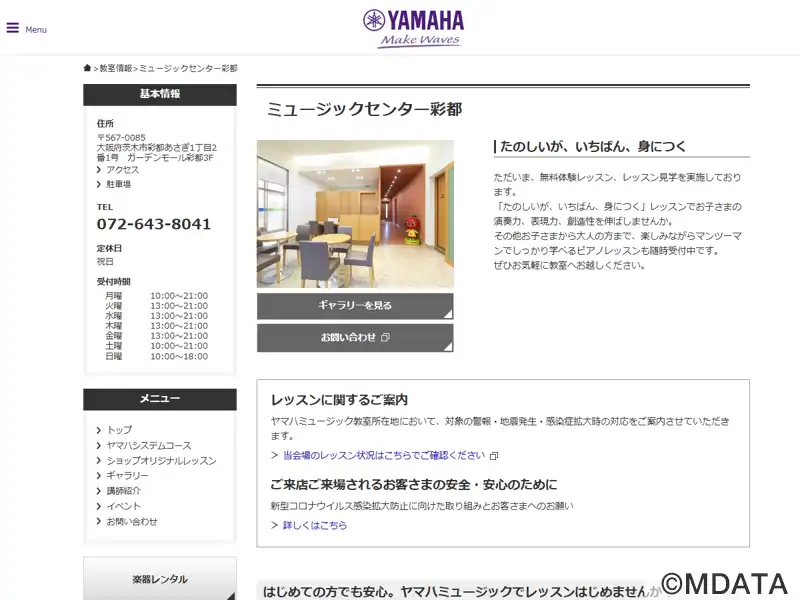800x600 pixels.
Task: Click ご来店ご来場されるお客さまの安全・安心のために heading
Action: coord(414,484)
